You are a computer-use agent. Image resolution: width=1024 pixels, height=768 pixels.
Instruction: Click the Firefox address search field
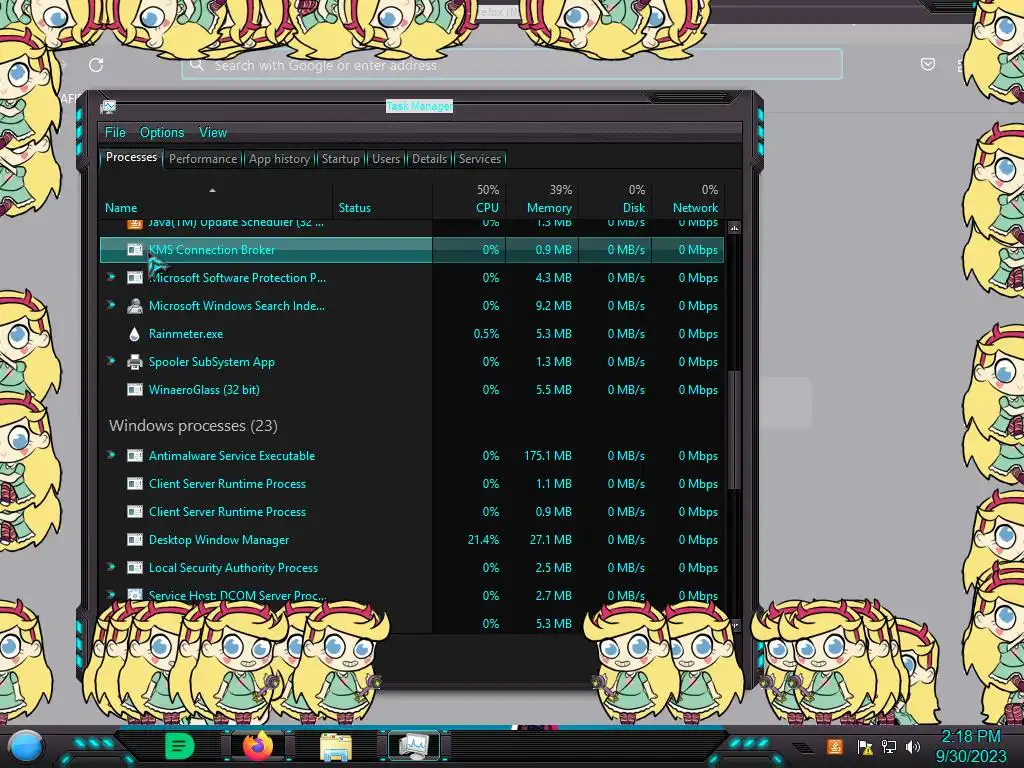click(512, 65)
